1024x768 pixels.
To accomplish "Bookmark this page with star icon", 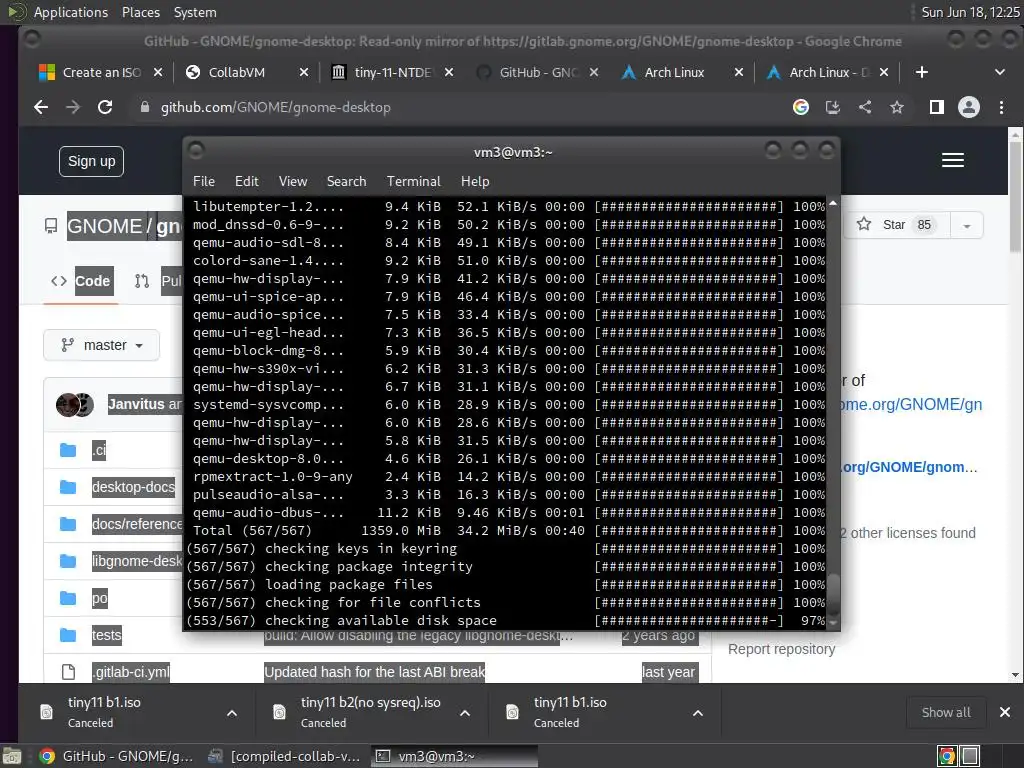I will pyautogui.click(x=897, y=107).
